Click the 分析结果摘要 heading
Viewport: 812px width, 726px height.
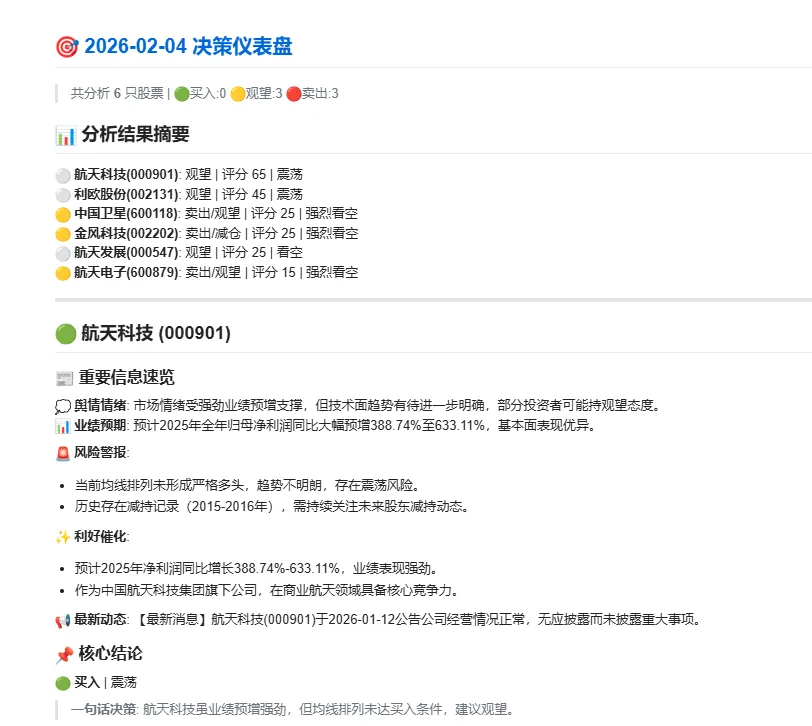click(x=135, y=134)
